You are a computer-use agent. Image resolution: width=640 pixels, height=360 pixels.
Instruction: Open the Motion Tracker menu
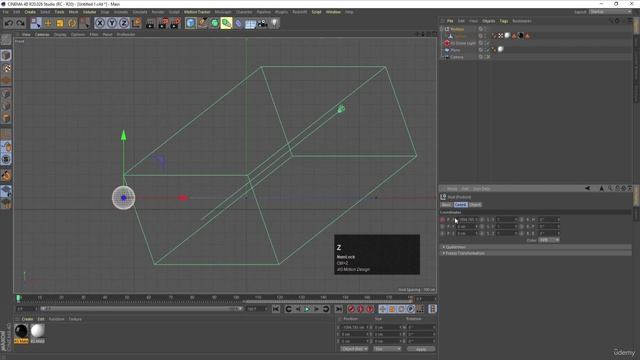[197, 12]
